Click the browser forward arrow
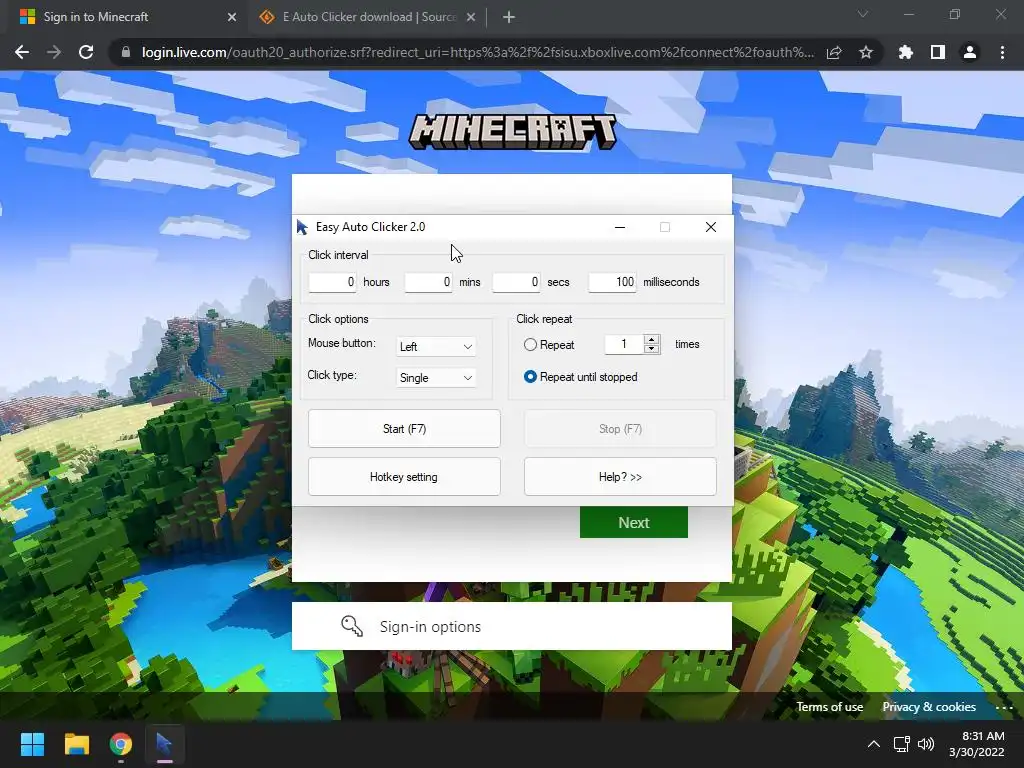Screen dimensions: 1024x768 pos(54,52)
